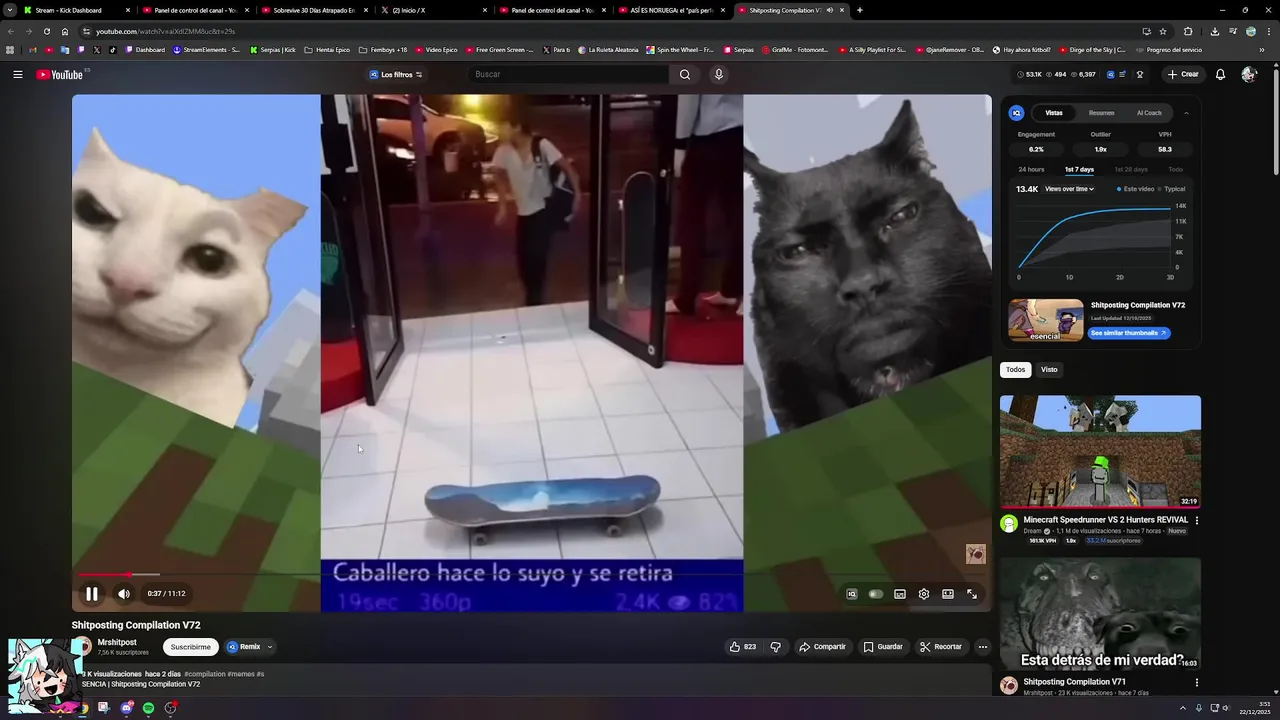The height and width of the screenshot is (720, 1280).
Task: Open the YouTube hamburger guide menu
Action: point(18,74)
